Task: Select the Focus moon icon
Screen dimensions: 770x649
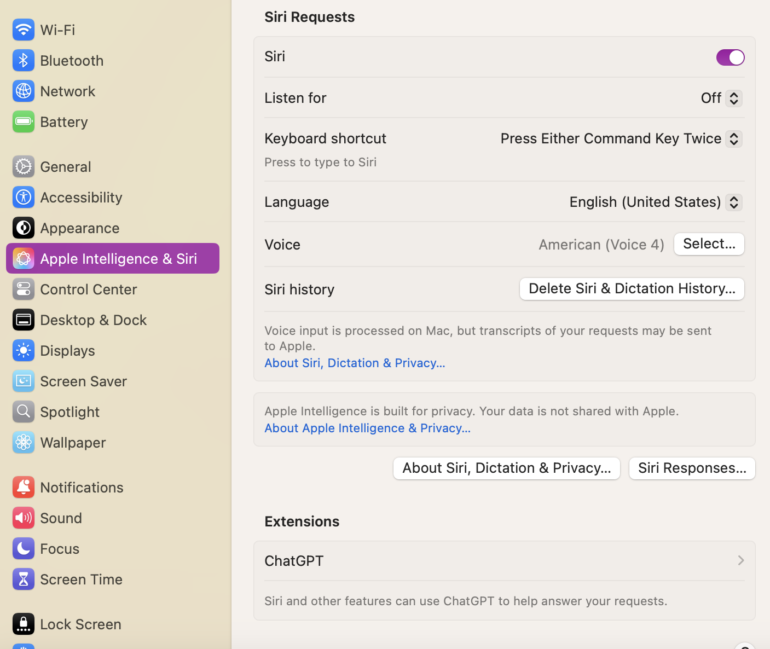Action: (23, 548)
